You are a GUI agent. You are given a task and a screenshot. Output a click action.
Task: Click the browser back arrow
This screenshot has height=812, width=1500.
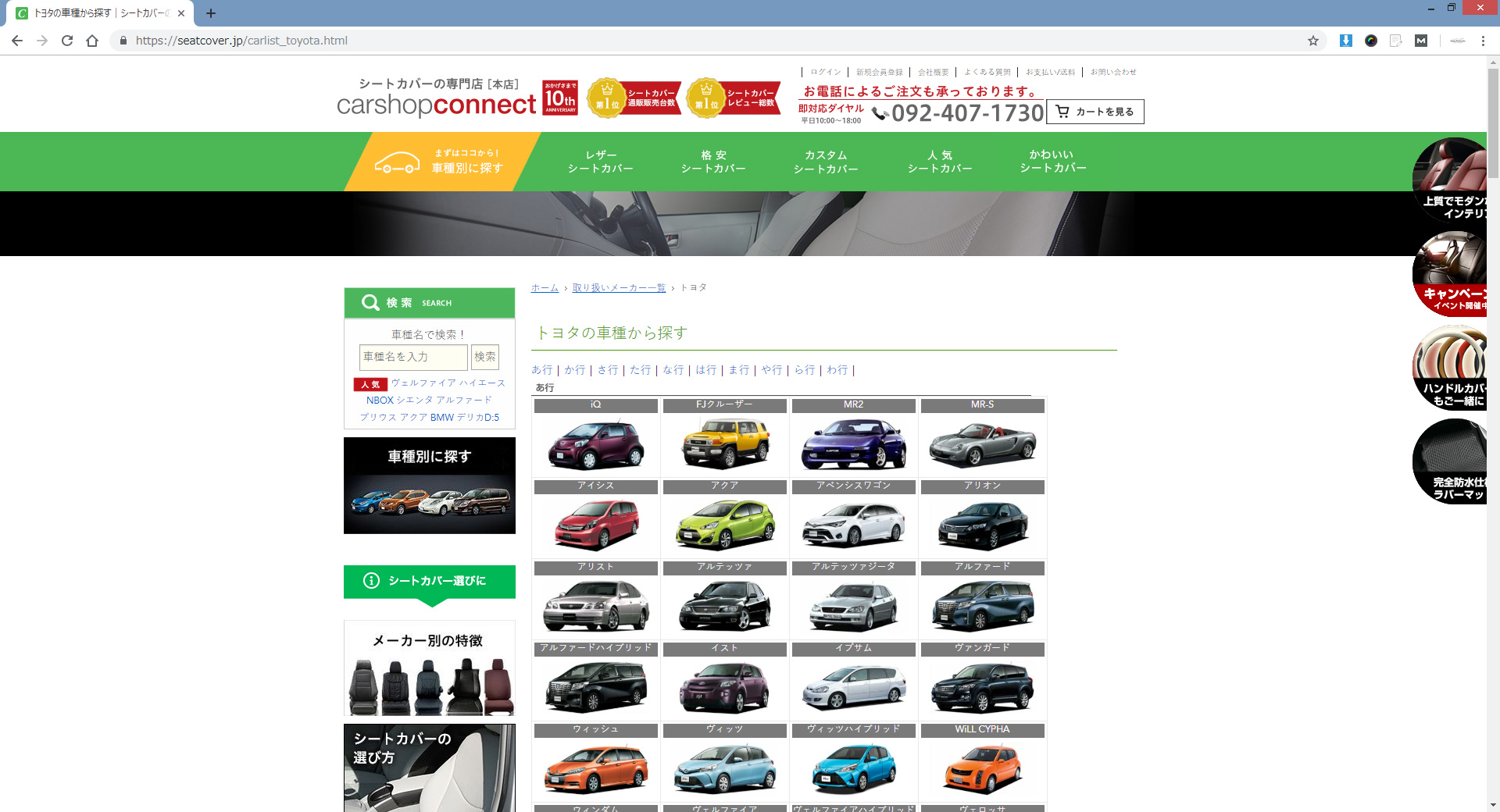[17, 41]
